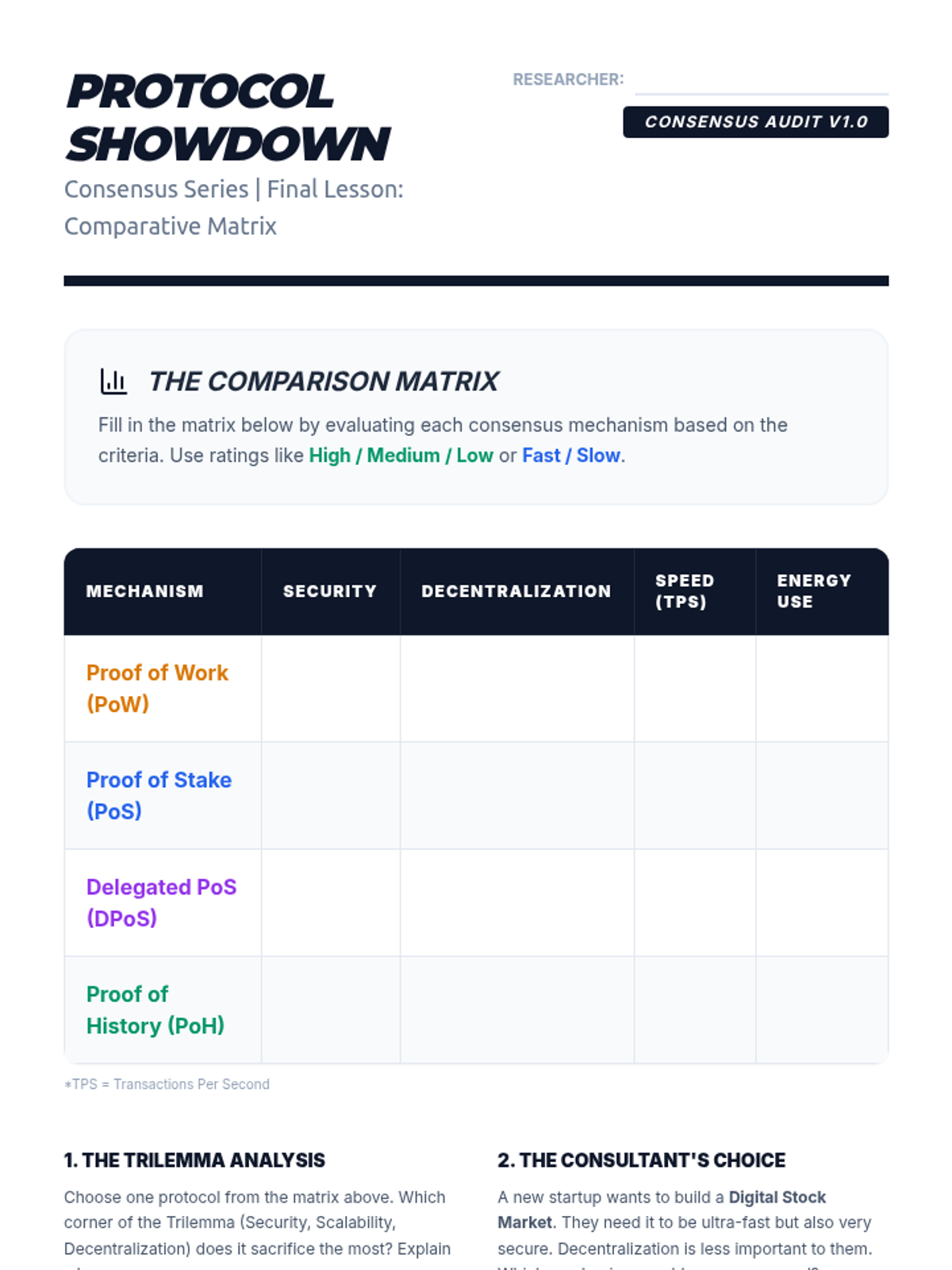Click the Security cell for Proof of Work

[x=331, y=688]
